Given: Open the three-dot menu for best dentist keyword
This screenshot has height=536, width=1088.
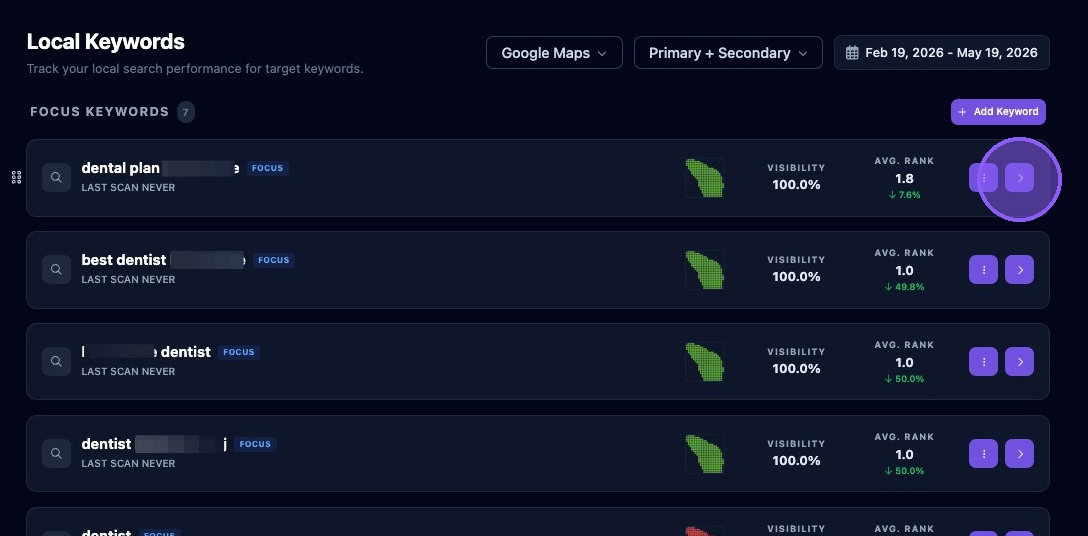Looking at the screenshot, I should tap(983, 269).
